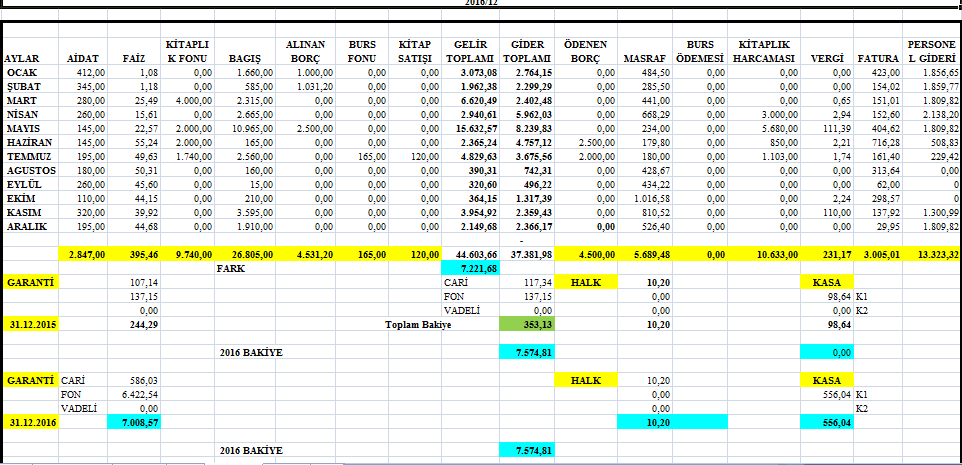962x465 pixels.
Task: Click the 111,39 vergi cell
Action: [x=827, y=129]
